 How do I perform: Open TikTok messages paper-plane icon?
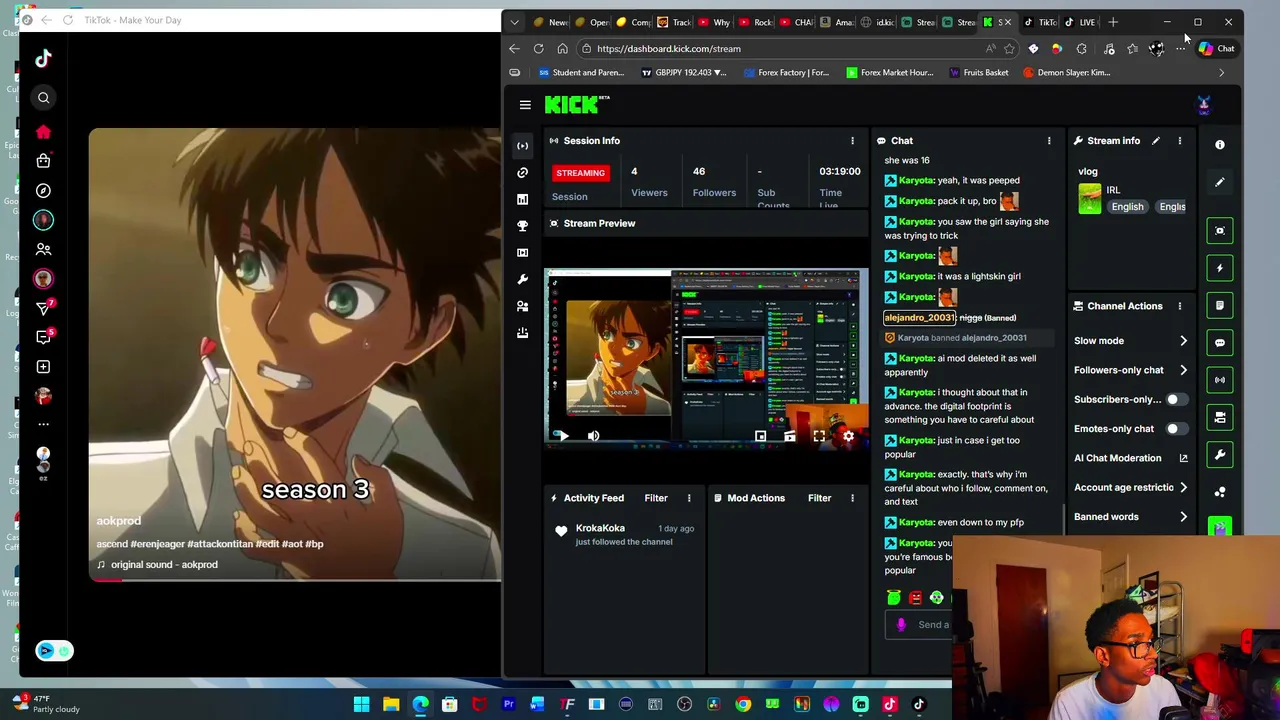point(43,308)
